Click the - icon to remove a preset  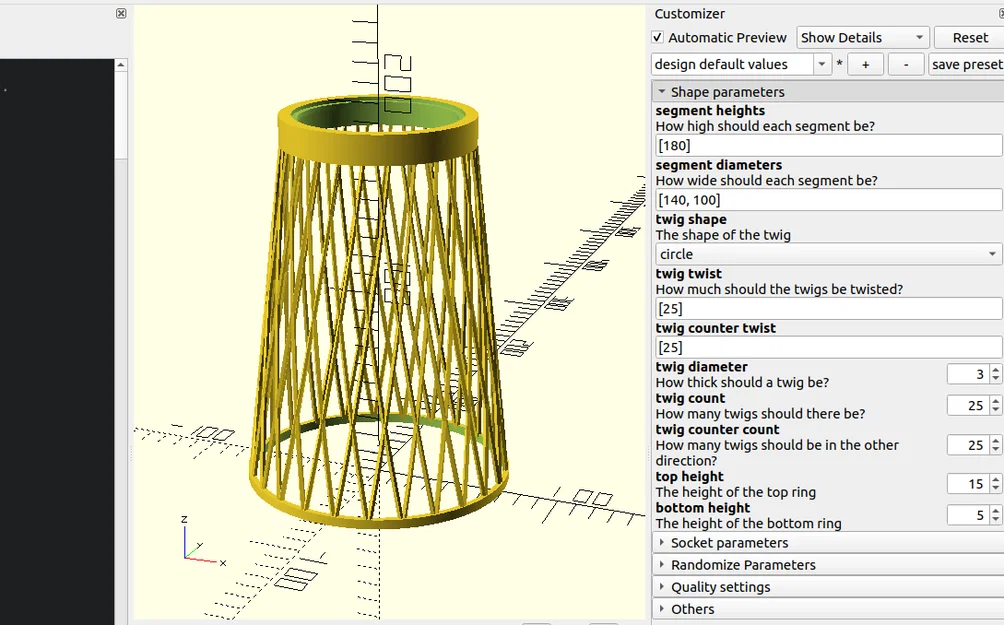click(906, 63)
